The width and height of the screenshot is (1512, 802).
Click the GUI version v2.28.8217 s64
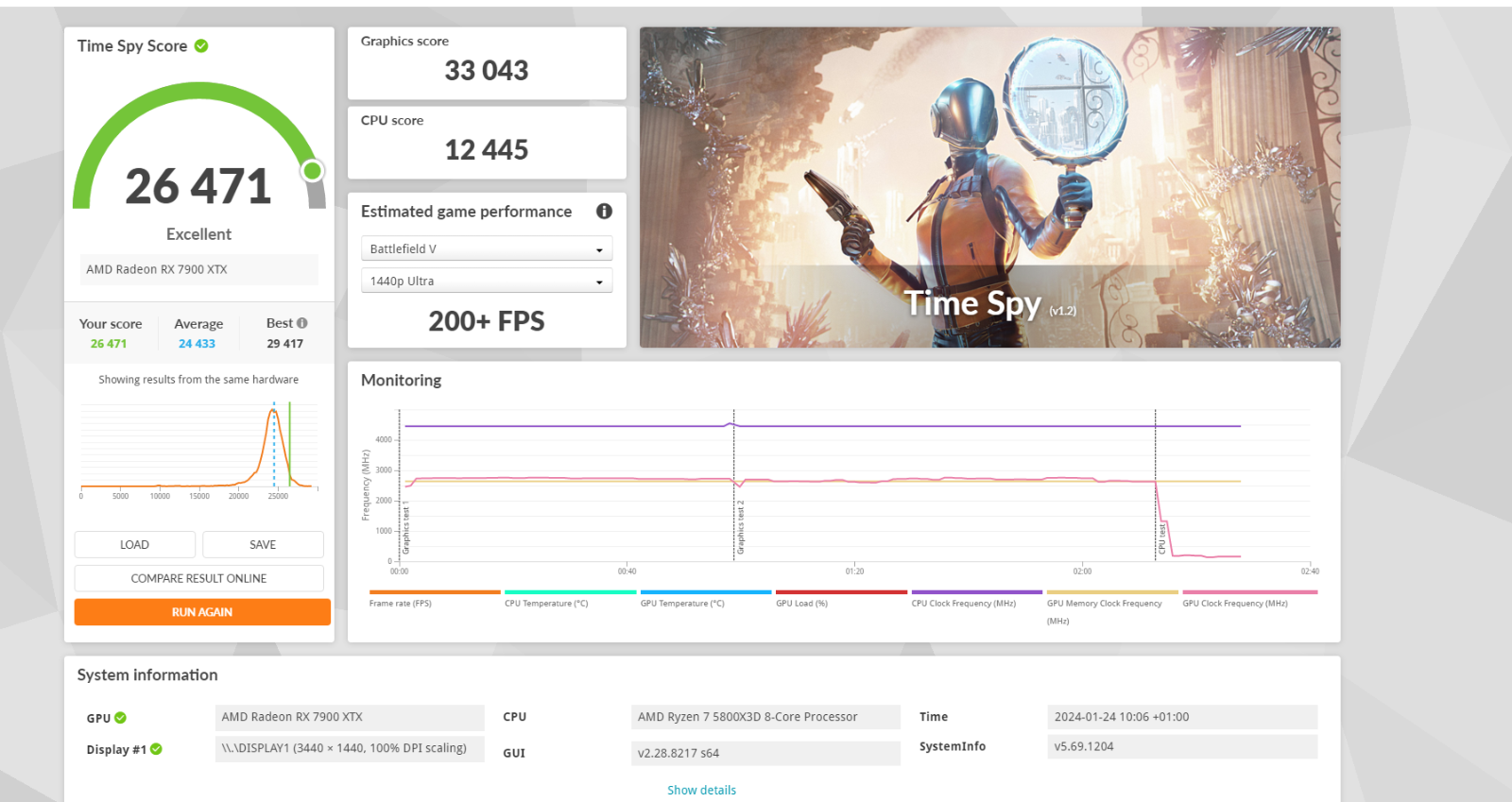tap(765, 753)
